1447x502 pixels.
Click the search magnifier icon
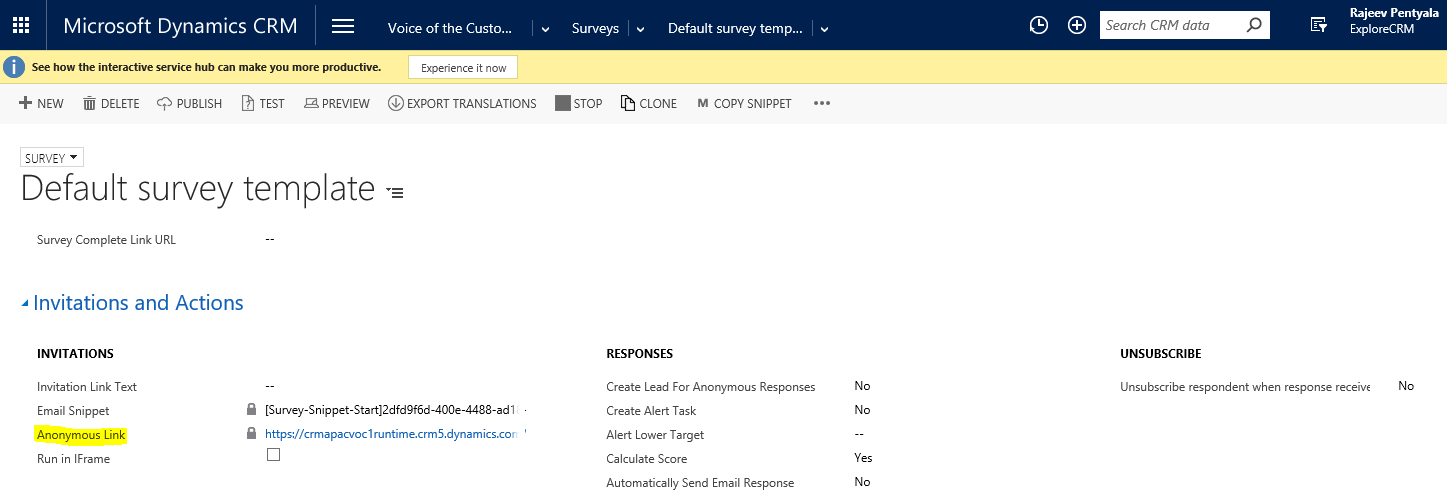coord(1254,26)
